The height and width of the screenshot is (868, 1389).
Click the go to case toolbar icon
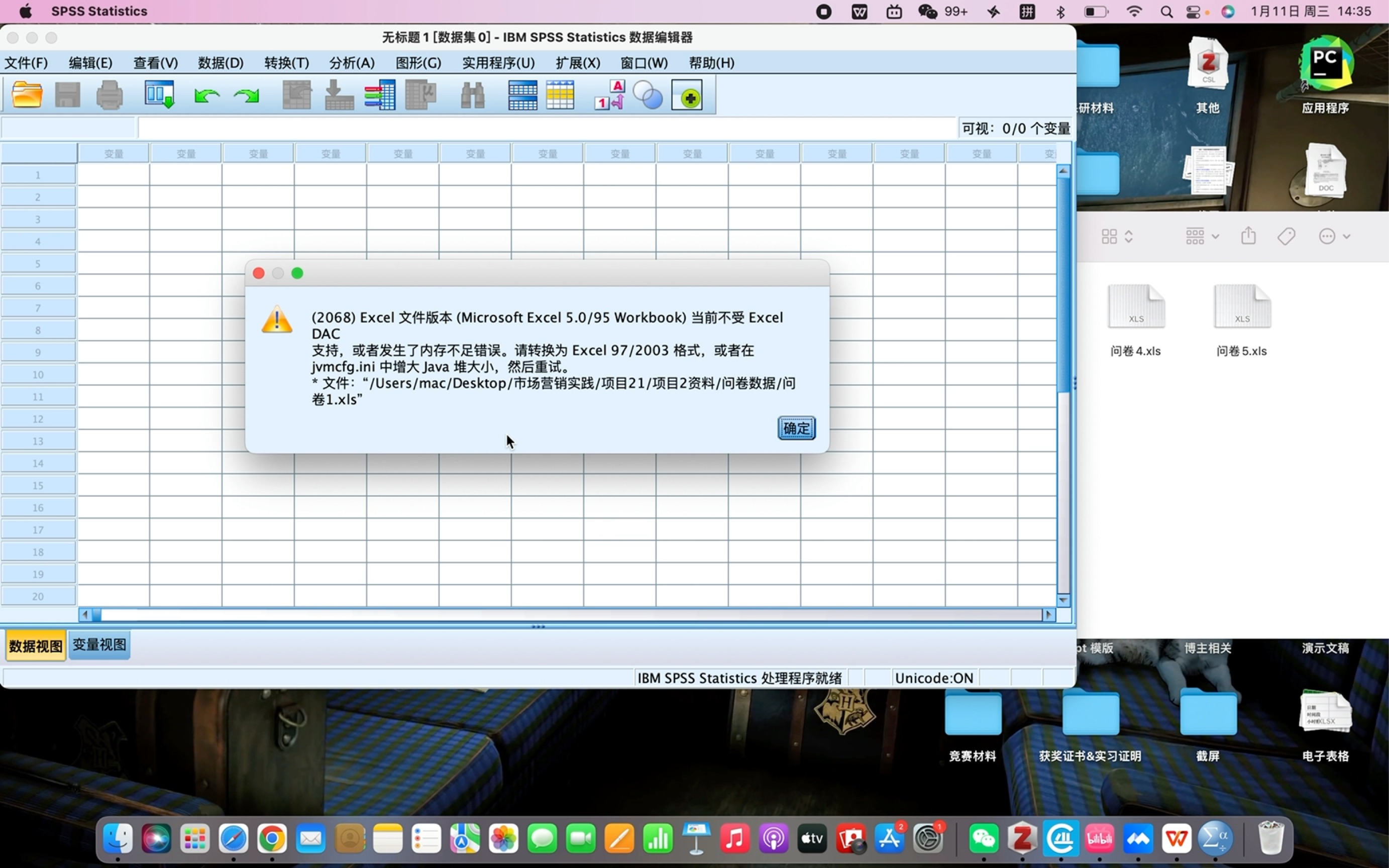click(297, 95)
